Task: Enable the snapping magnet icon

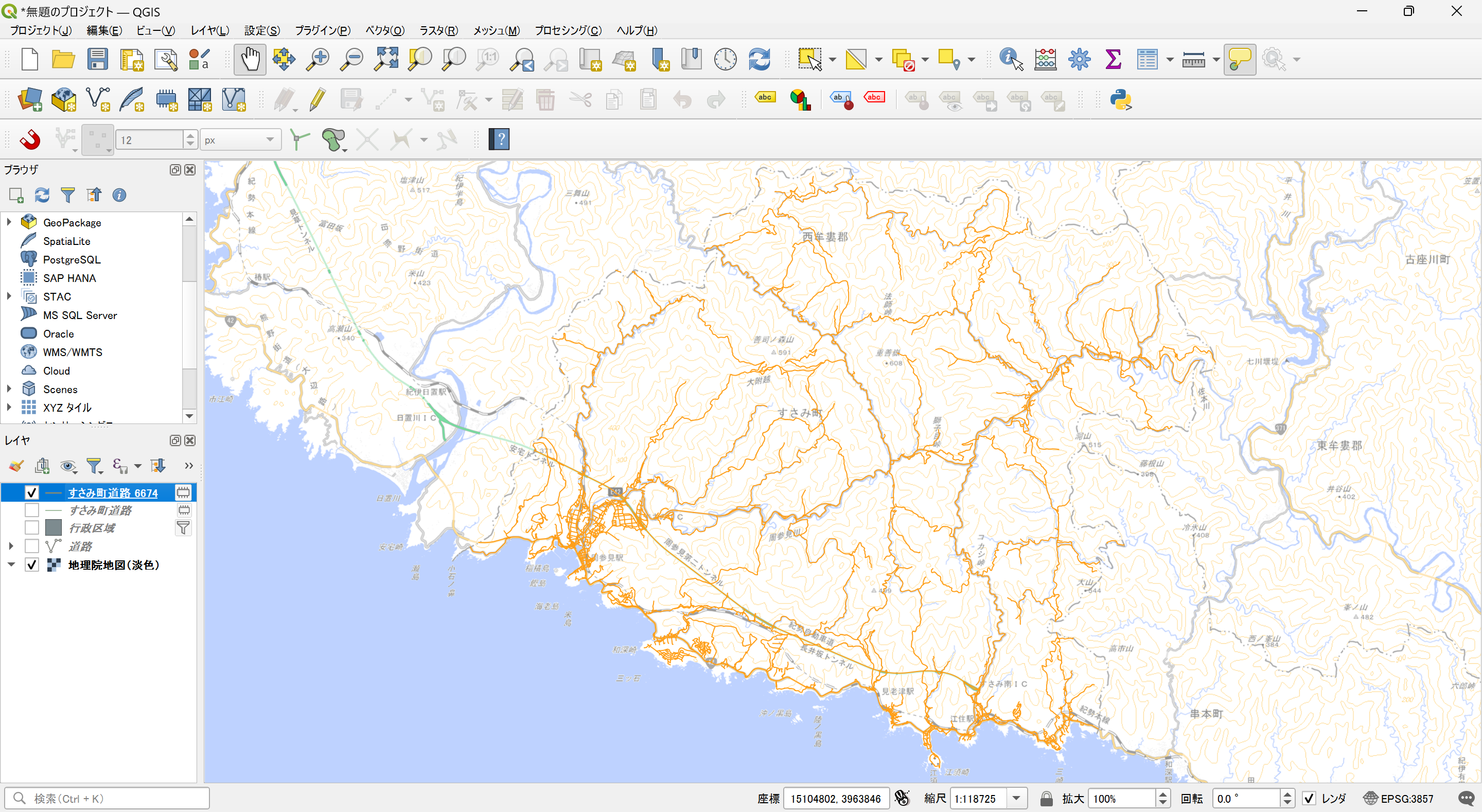Action: tap(30, 139)
